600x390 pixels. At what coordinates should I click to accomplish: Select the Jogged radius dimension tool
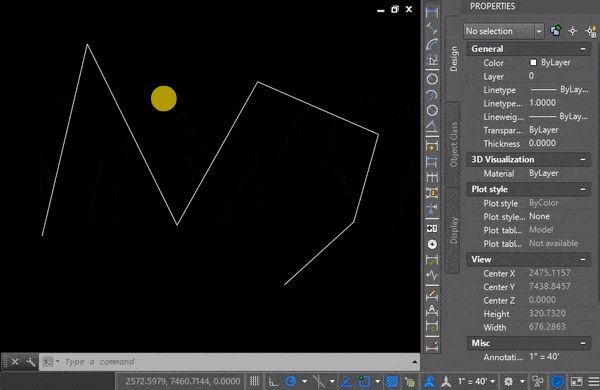click(x=432, y=95)
